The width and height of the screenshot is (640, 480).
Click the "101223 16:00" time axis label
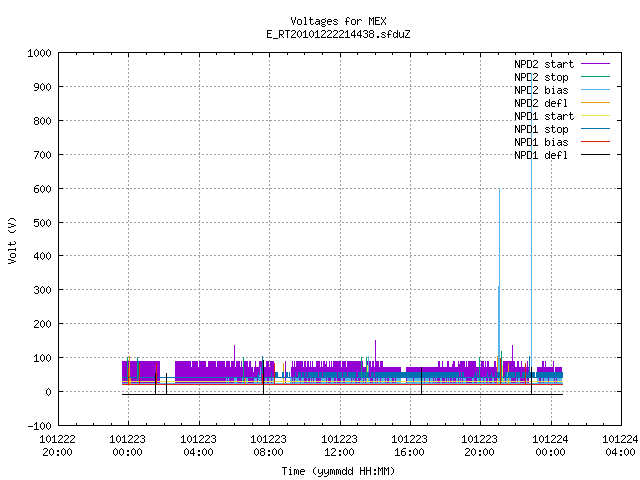[409, 445]
